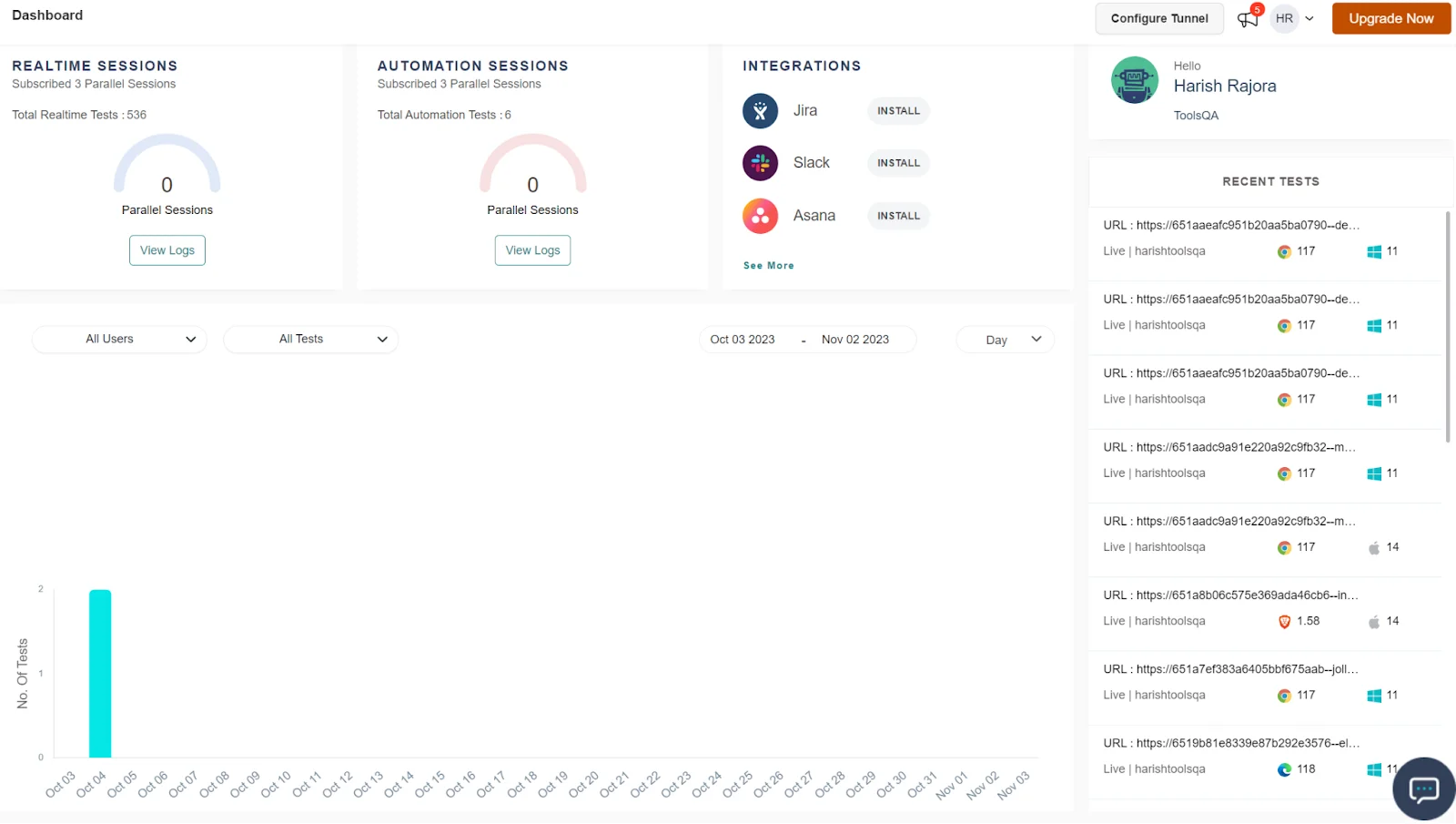Open the chat support widget
The image size is (1456, 824).
tap(1422, 789)
